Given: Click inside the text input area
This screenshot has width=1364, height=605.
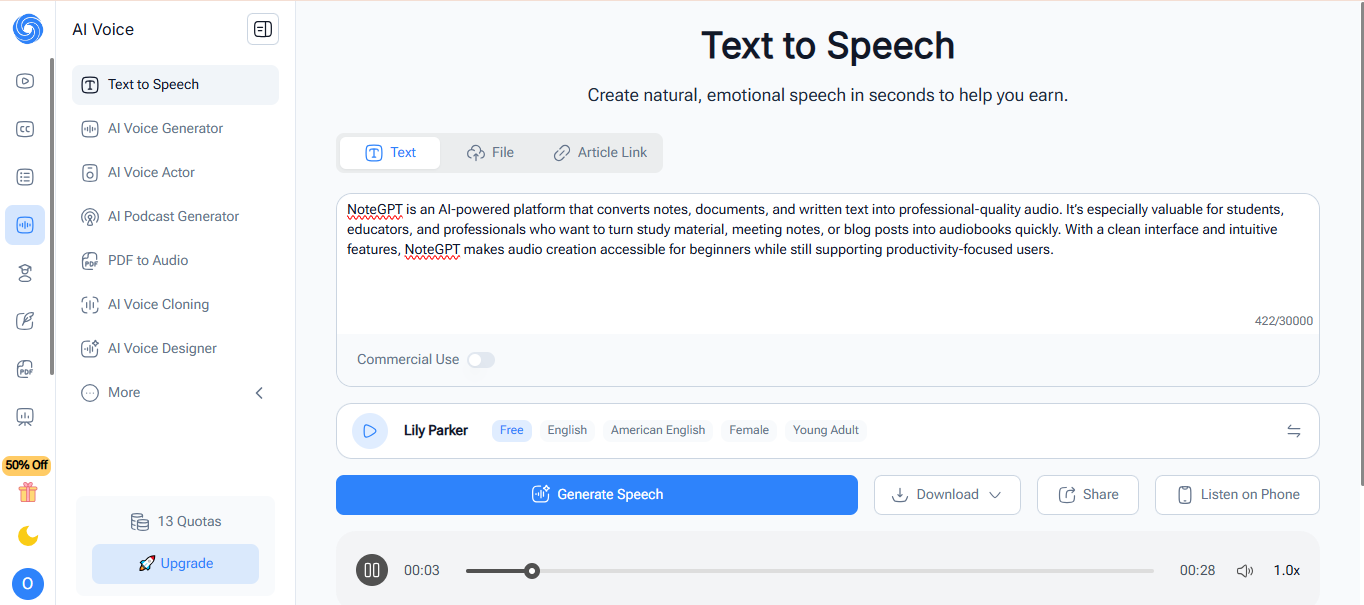Looking at the screenshot, I should (x=828, y=263).
